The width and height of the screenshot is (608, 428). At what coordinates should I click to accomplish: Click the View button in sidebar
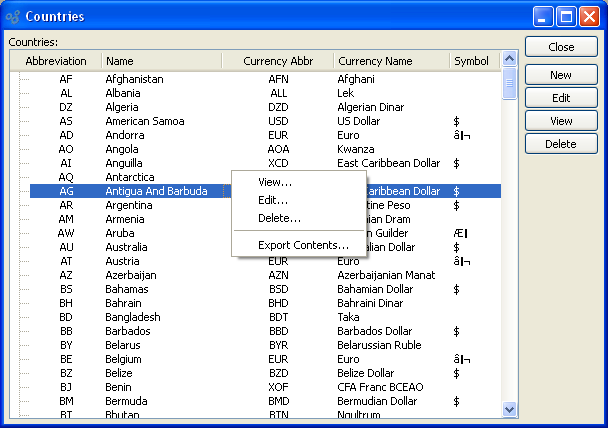[x=561, y=121]
